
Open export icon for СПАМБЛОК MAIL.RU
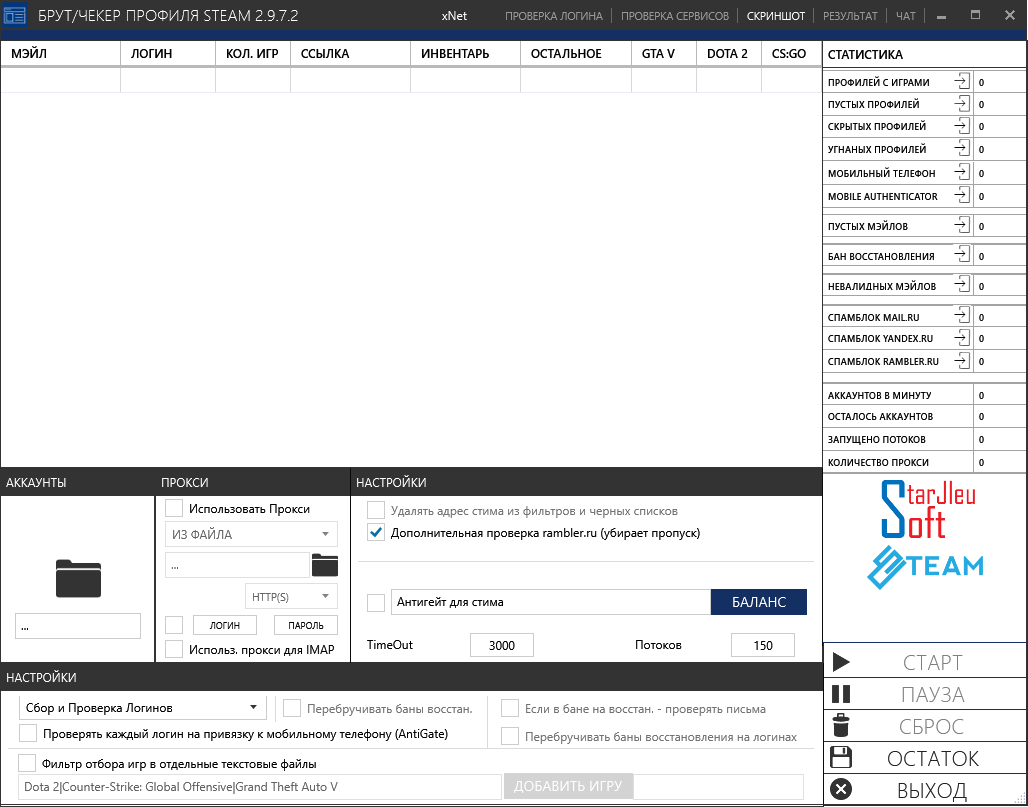961,315
